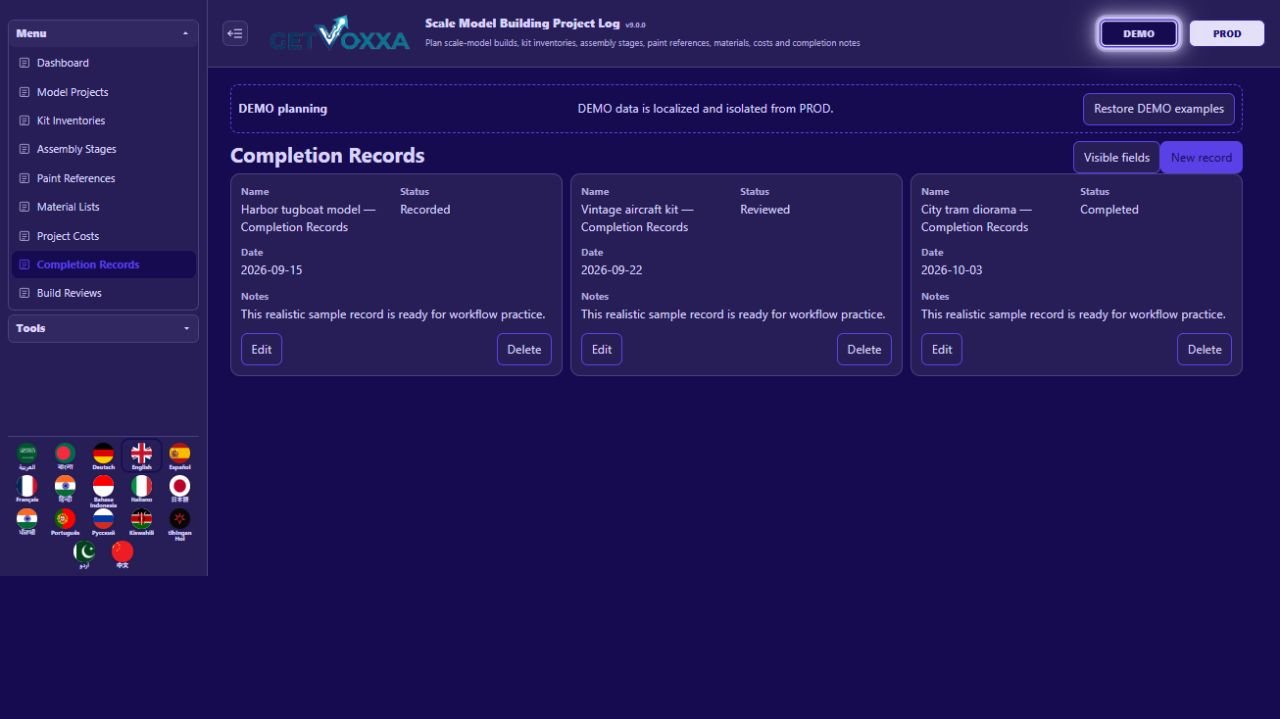
Task: Restore DEMO examples
Action: [1158, 109]
